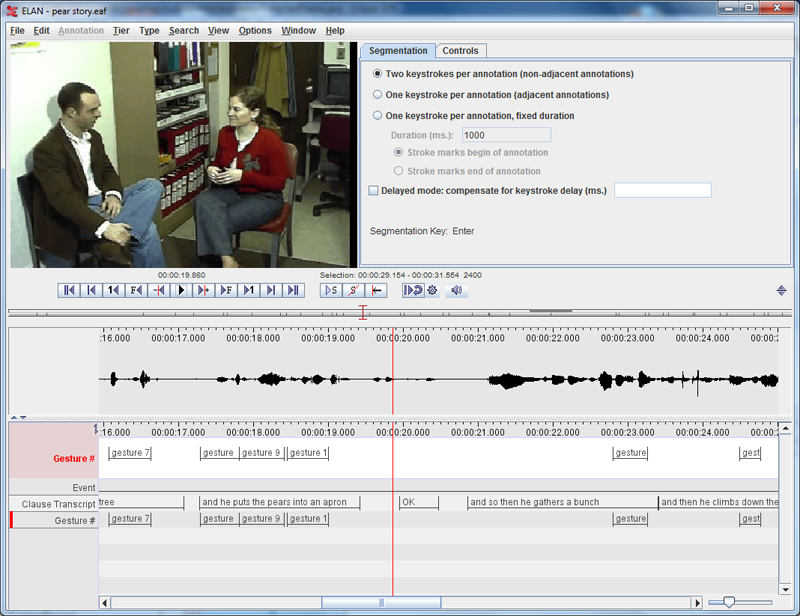Open playback settings gear icon
800x616 pixels.
pos(433,290)
